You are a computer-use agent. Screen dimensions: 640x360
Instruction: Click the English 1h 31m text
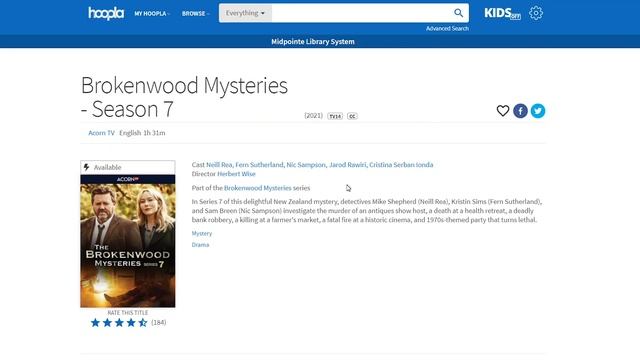[142, 133]
